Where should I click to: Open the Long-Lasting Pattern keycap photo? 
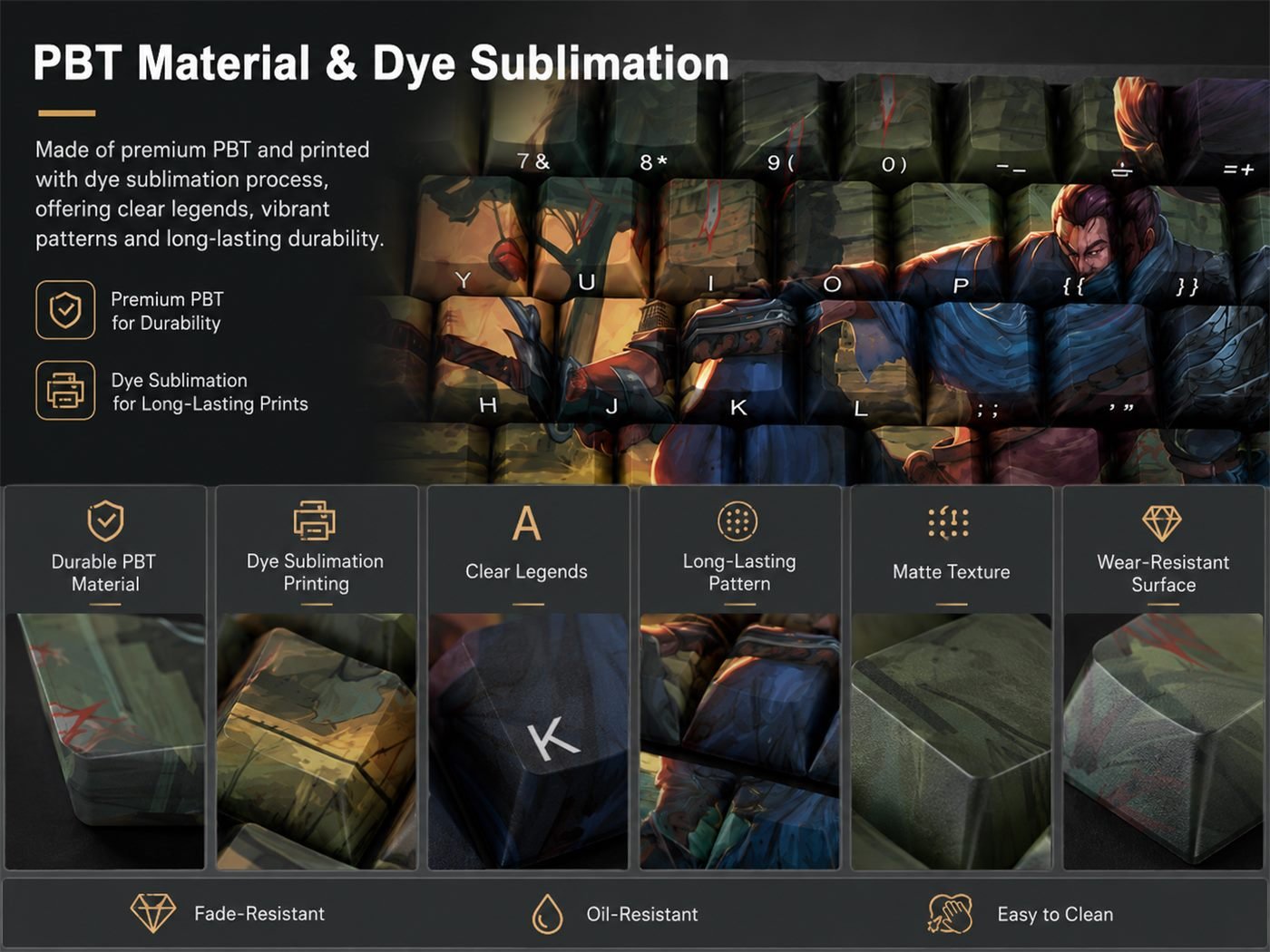point(739,742)
